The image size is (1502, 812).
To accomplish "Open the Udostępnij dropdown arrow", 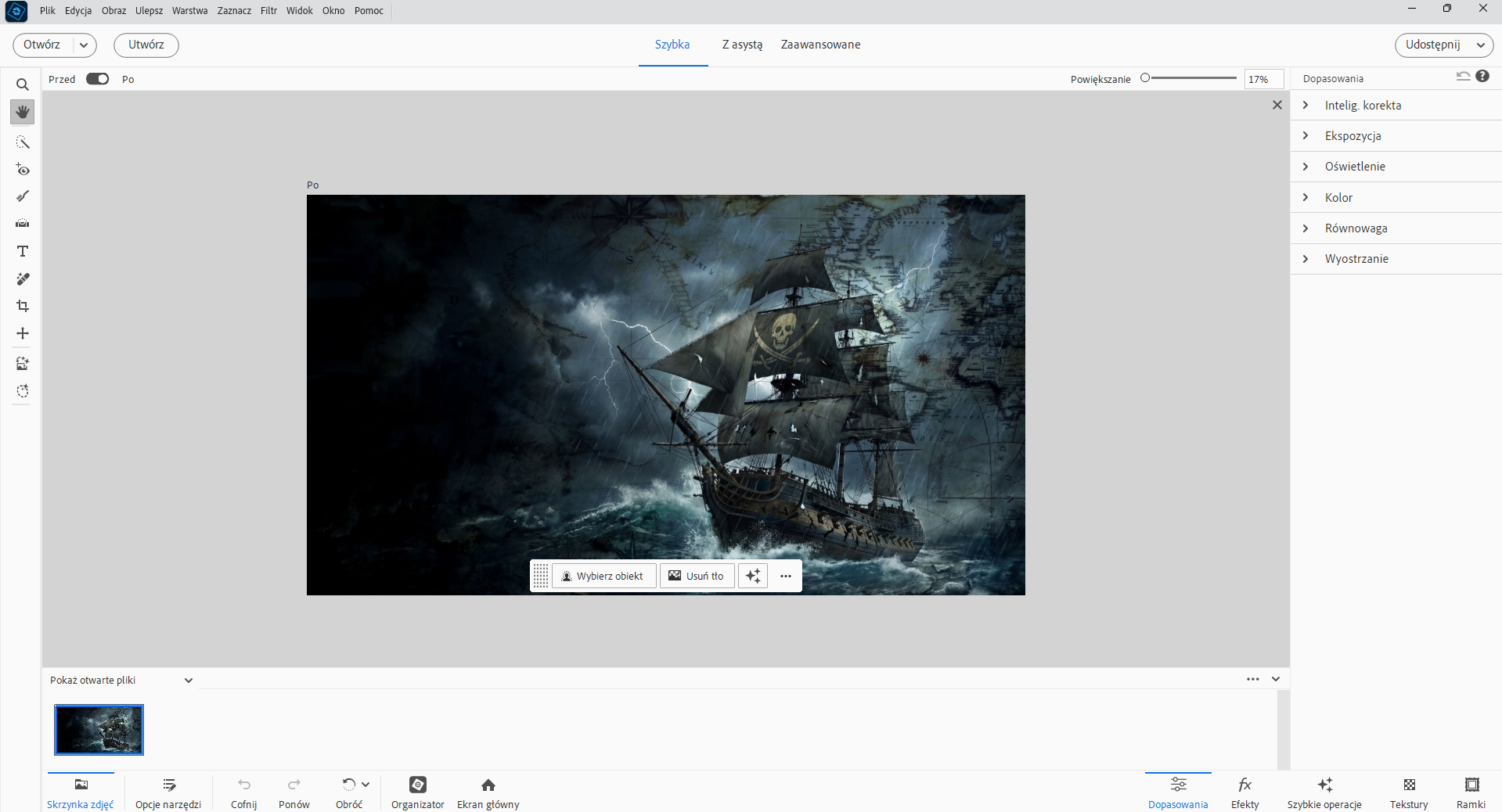I will pos(1481,45).
